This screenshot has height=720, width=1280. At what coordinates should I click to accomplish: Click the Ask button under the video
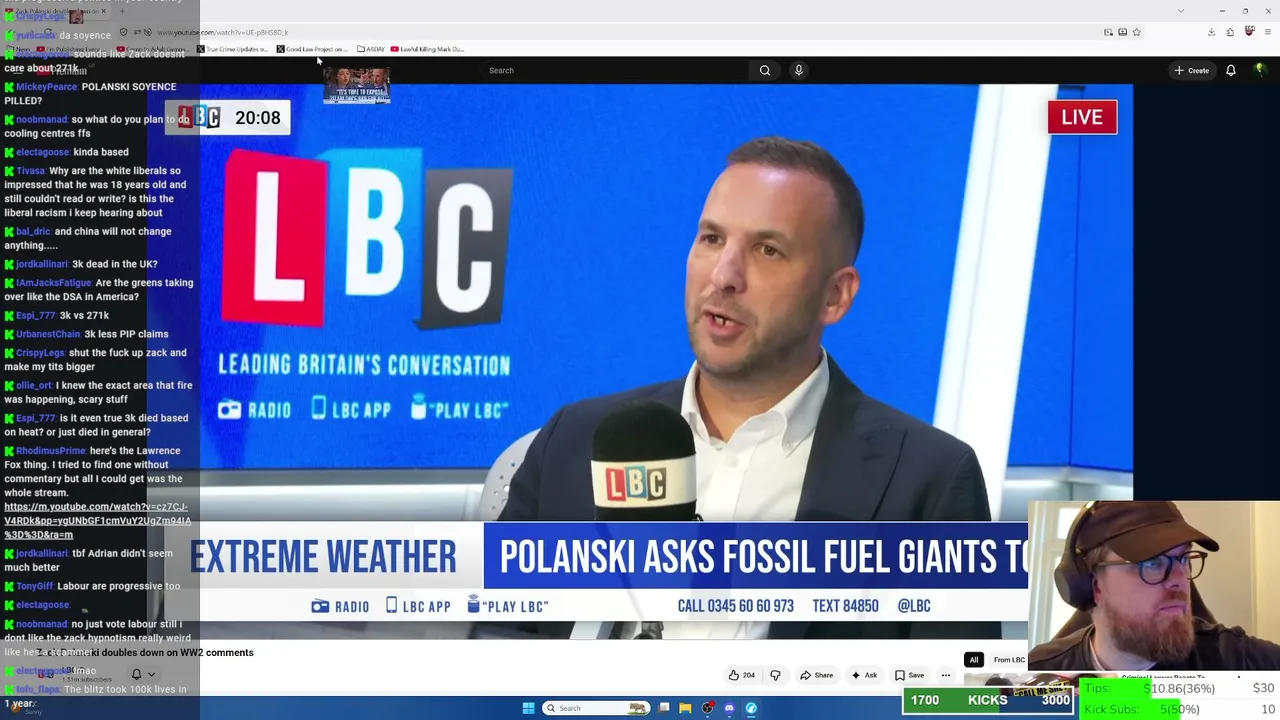pos(863,675)
